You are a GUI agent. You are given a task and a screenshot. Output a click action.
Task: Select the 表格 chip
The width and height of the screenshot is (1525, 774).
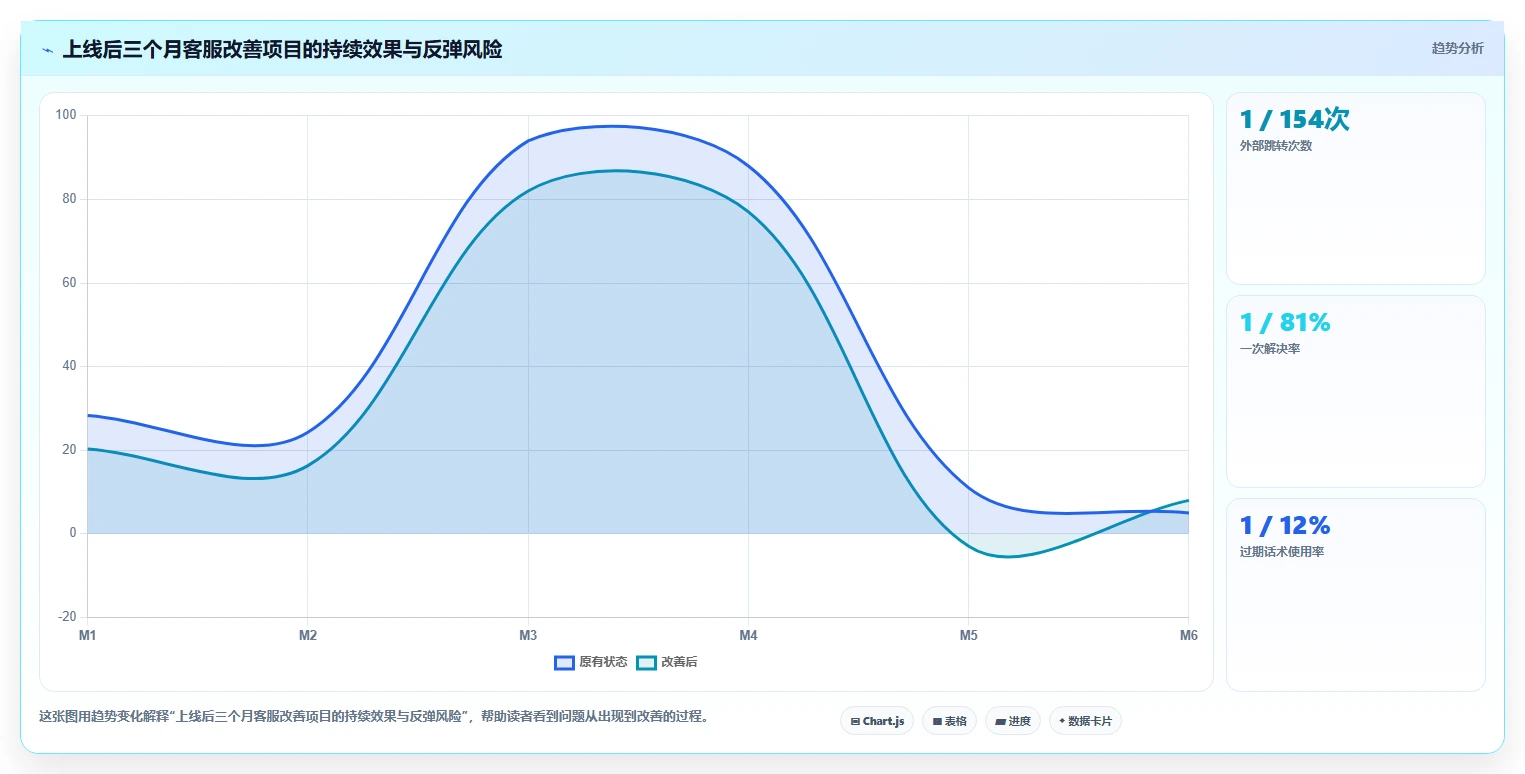(949, 721)
